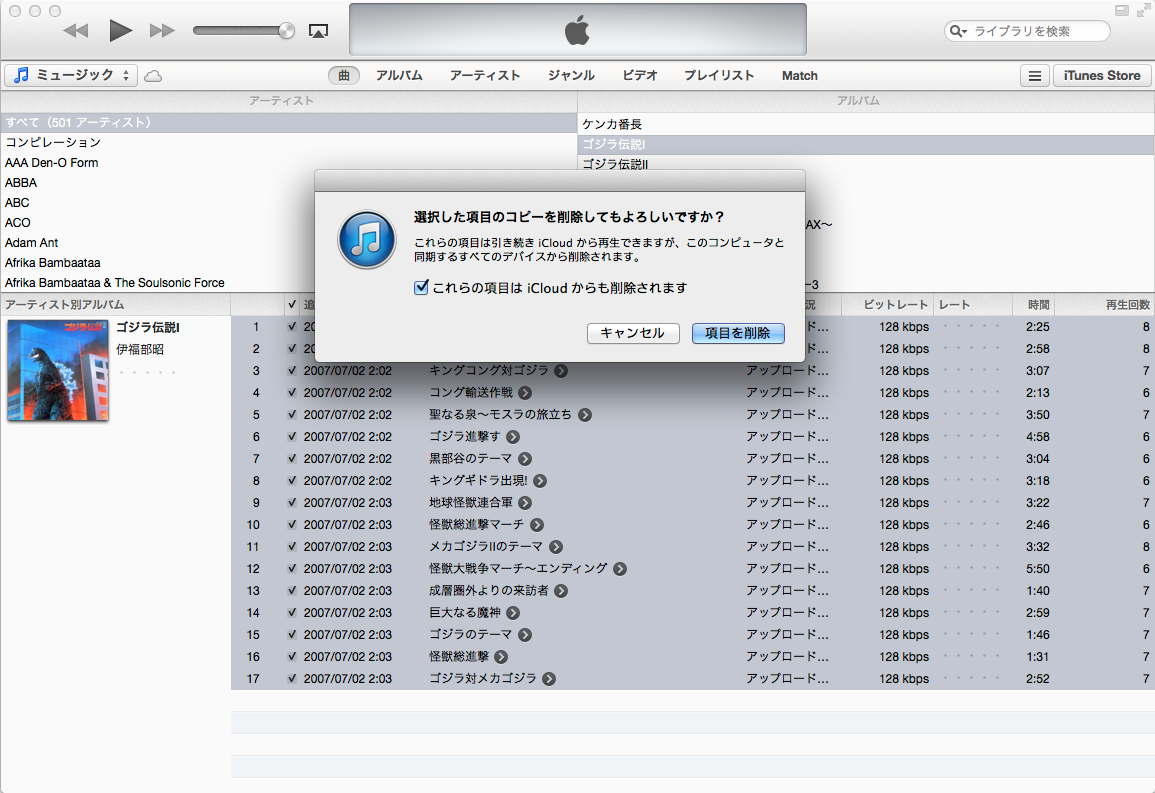
Task: Select すべて (501 アーティスト) row
Action: pyautogui.click(x=289, y=122)
